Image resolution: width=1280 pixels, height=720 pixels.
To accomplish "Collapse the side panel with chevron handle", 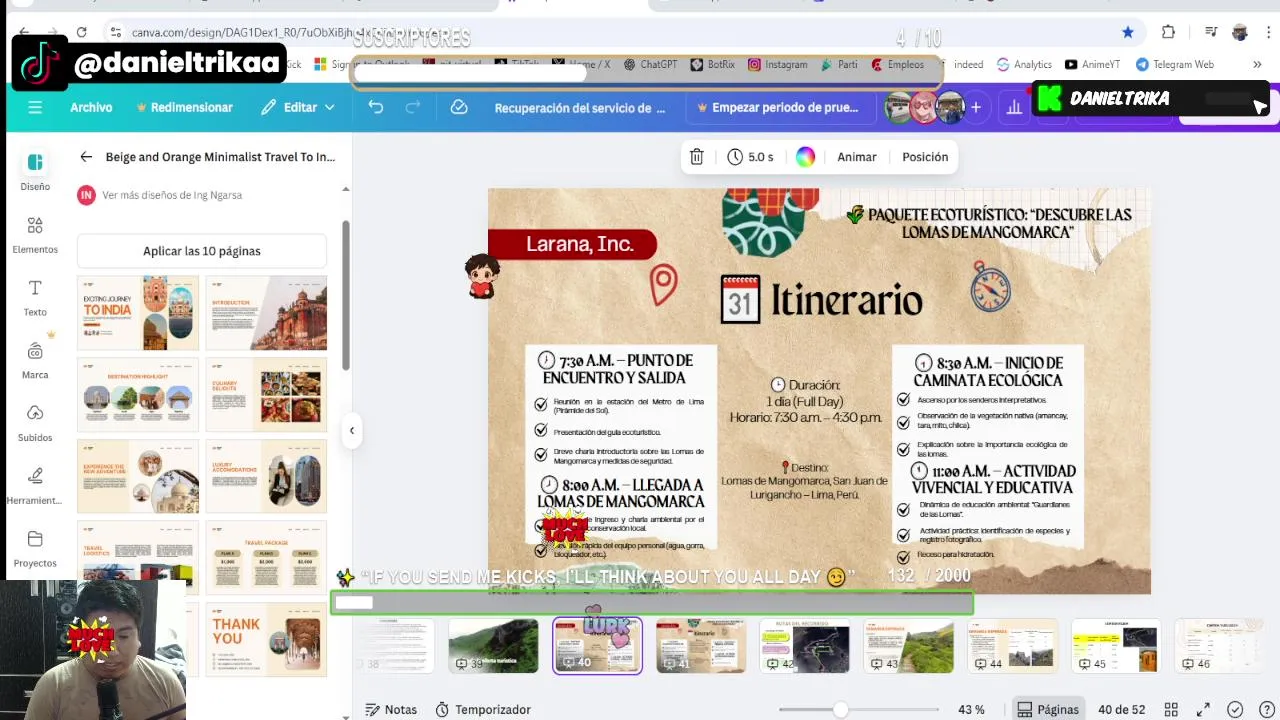I will click(x=351, y=430).
